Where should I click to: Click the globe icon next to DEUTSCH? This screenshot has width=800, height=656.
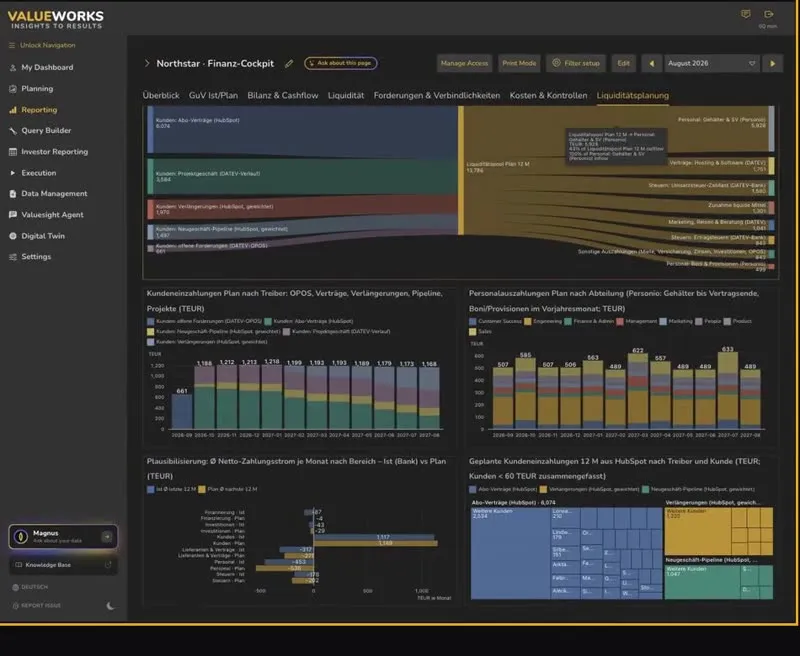15,587
